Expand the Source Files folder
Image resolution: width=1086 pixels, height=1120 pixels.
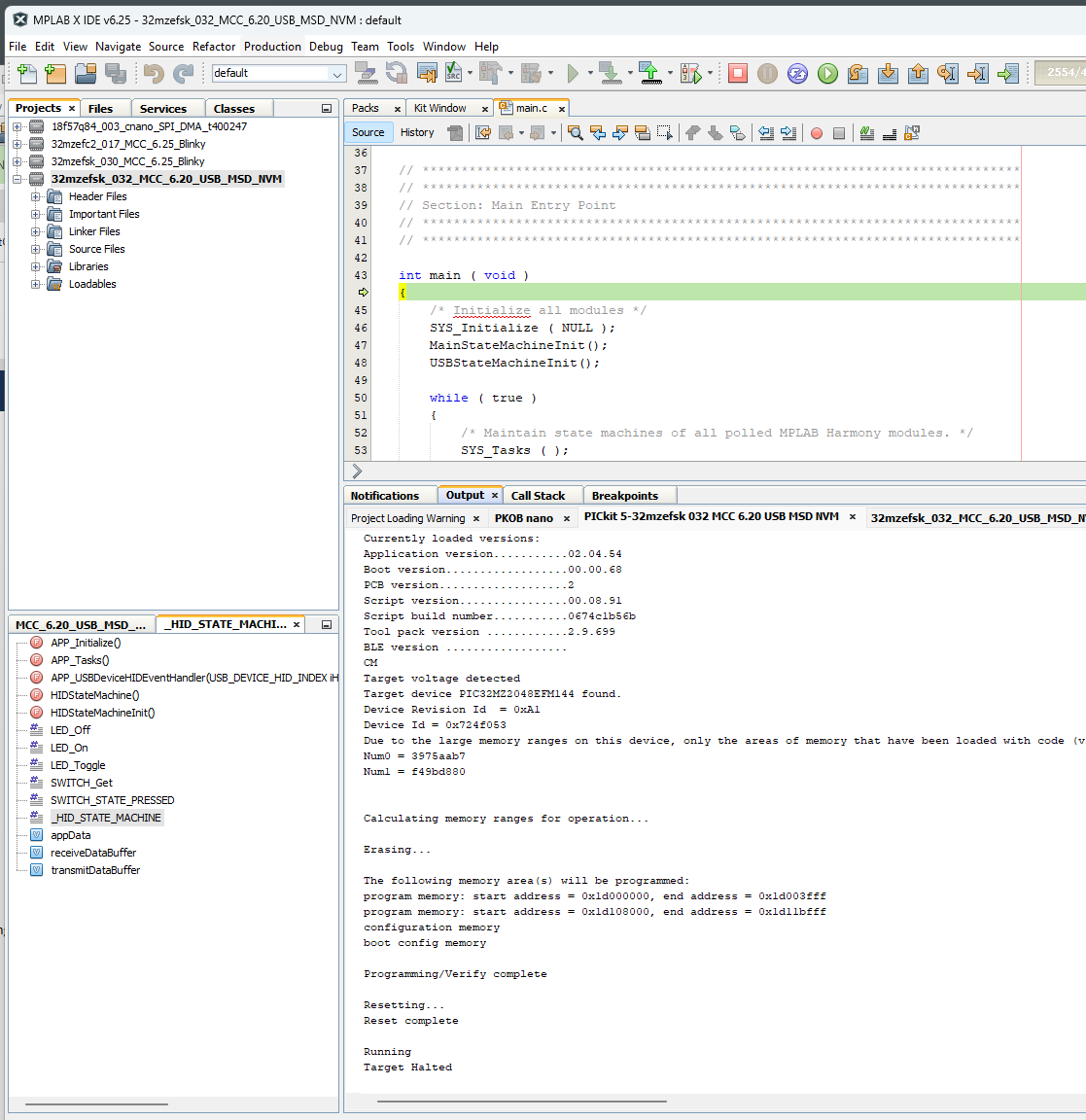[x=36, y=249]
